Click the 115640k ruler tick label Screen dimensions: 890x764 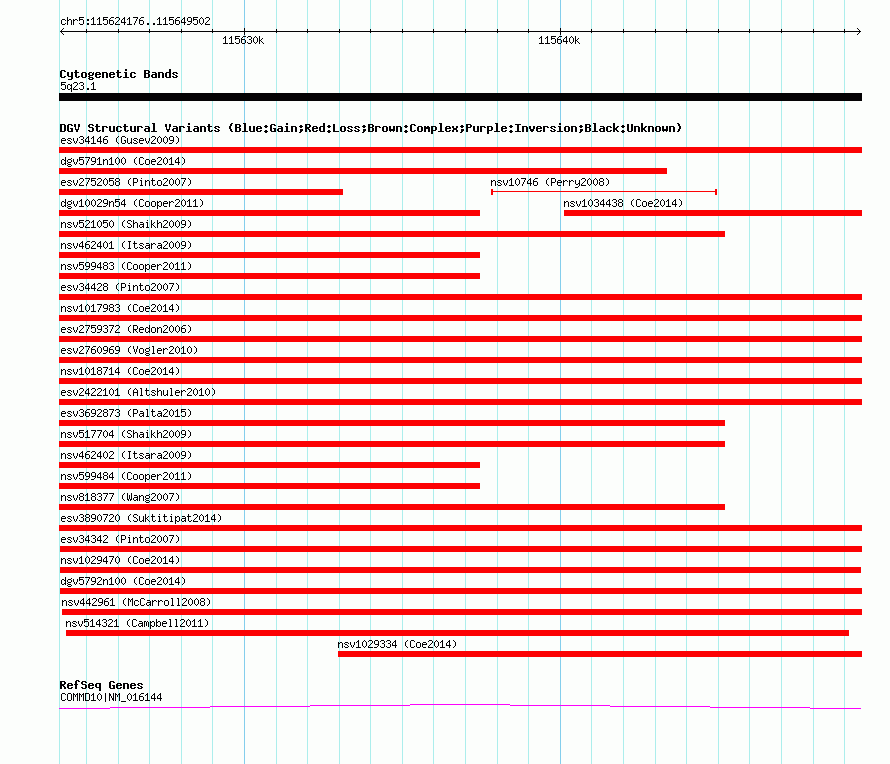pos(559,40)
